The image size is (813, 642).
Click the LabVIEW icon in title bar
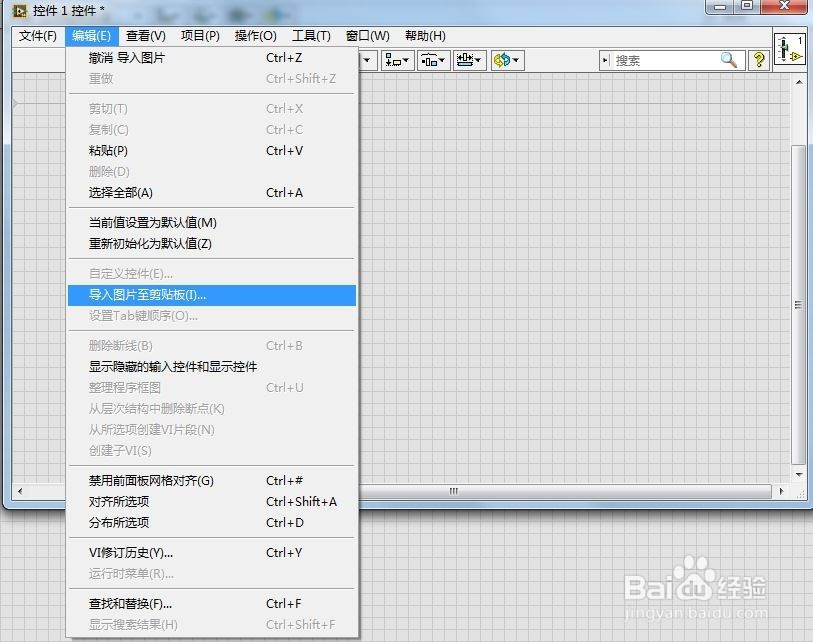click(x=20, y=10)
